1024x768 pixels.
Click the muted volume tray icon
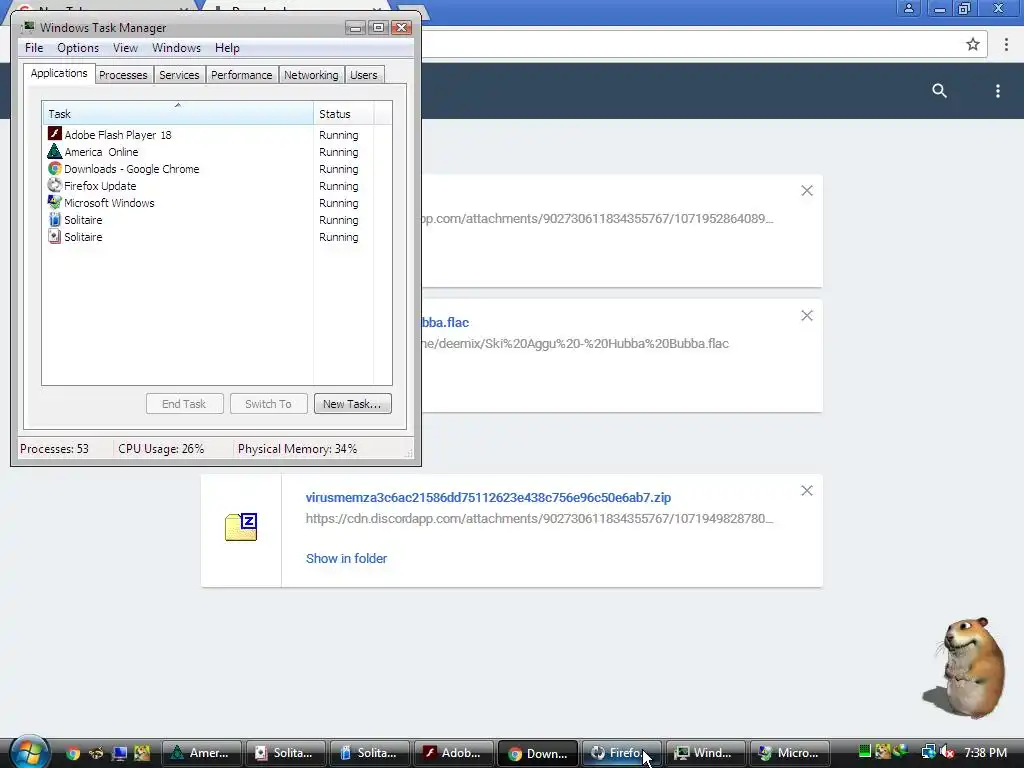tap(948, 752)
